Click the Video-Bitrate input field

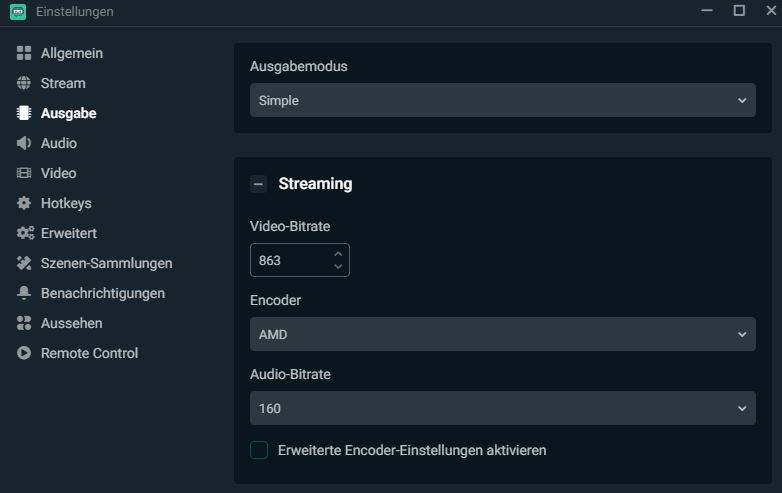[x=288, y=260]
